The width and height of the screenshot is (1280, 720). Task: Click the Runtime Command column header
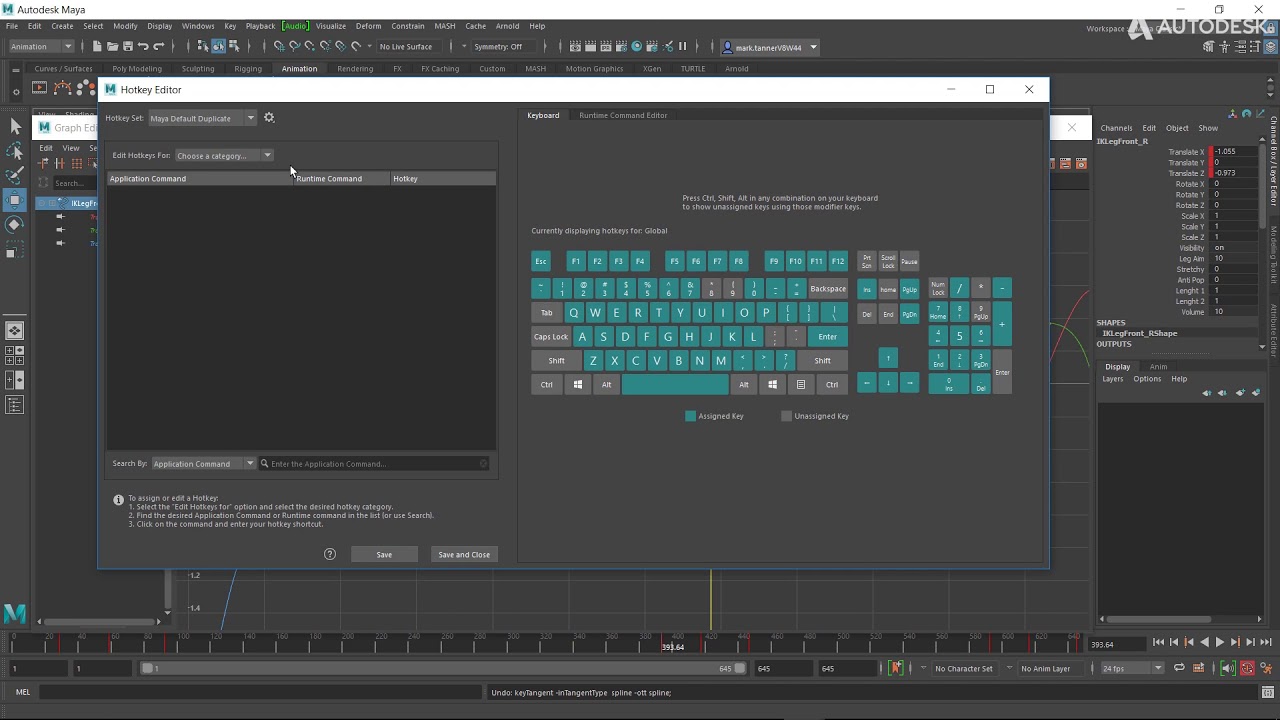(x=342, y=179)
